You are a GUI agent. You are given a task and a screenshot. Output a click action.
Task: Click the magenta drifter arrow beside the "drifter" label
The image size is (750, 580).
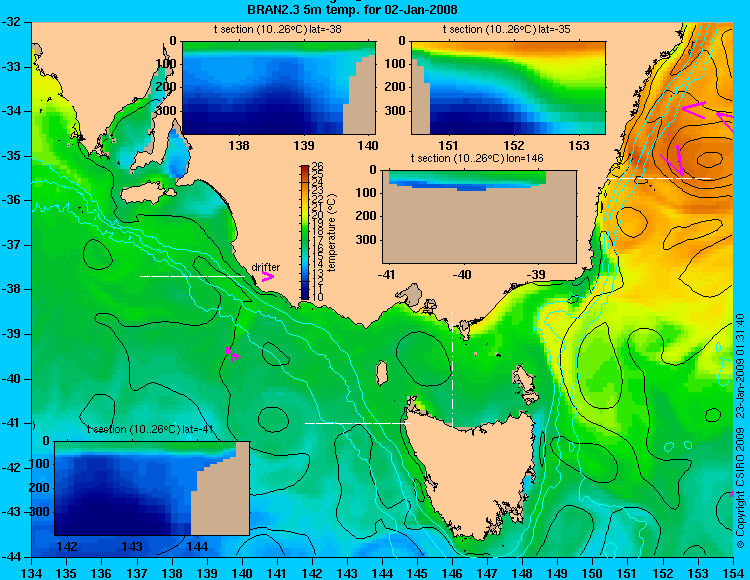[268, 277]
